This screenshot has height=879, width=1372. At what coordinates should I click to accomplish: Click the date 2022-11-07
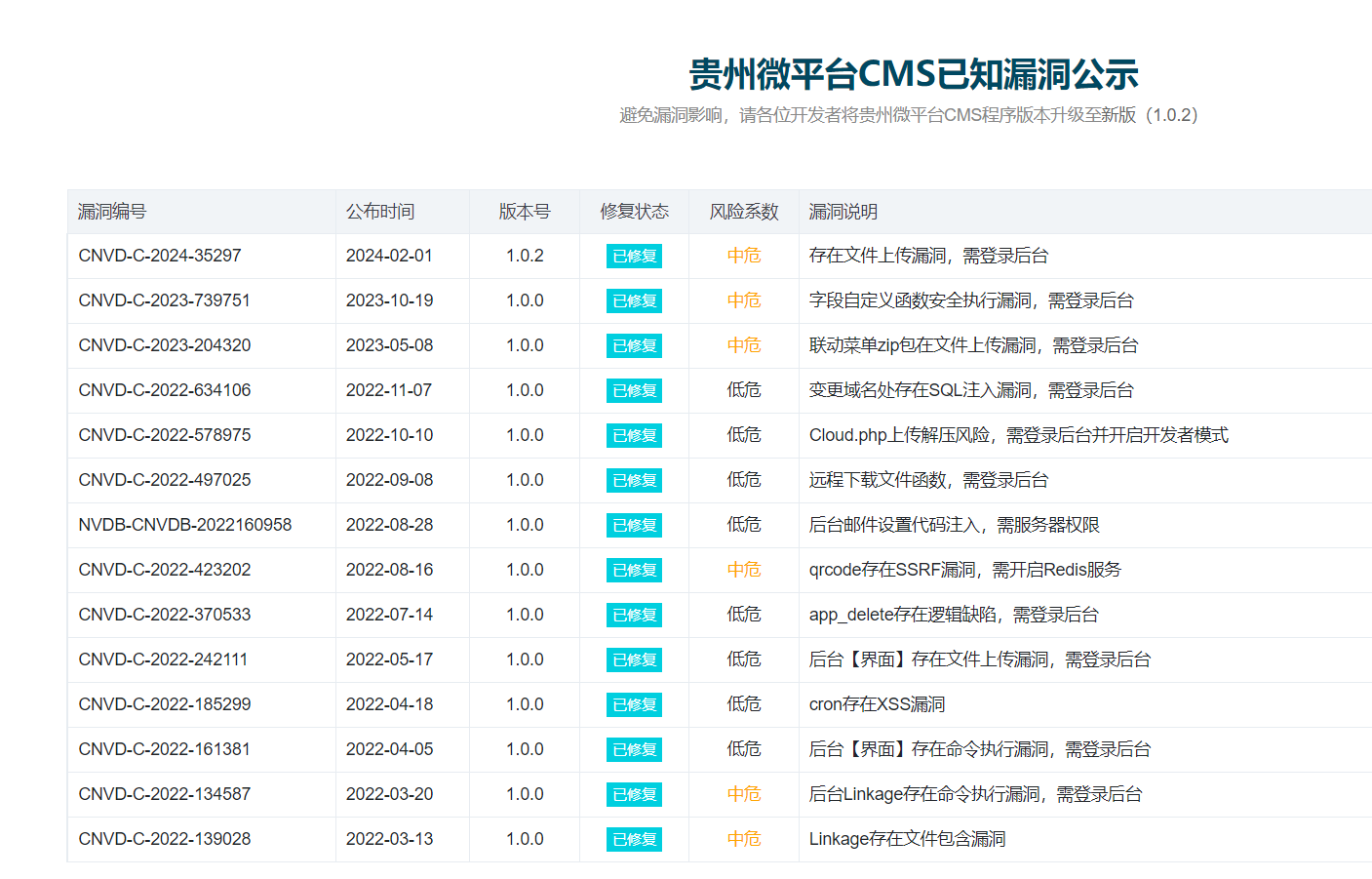pyautogui.click(x=389, y=390)
